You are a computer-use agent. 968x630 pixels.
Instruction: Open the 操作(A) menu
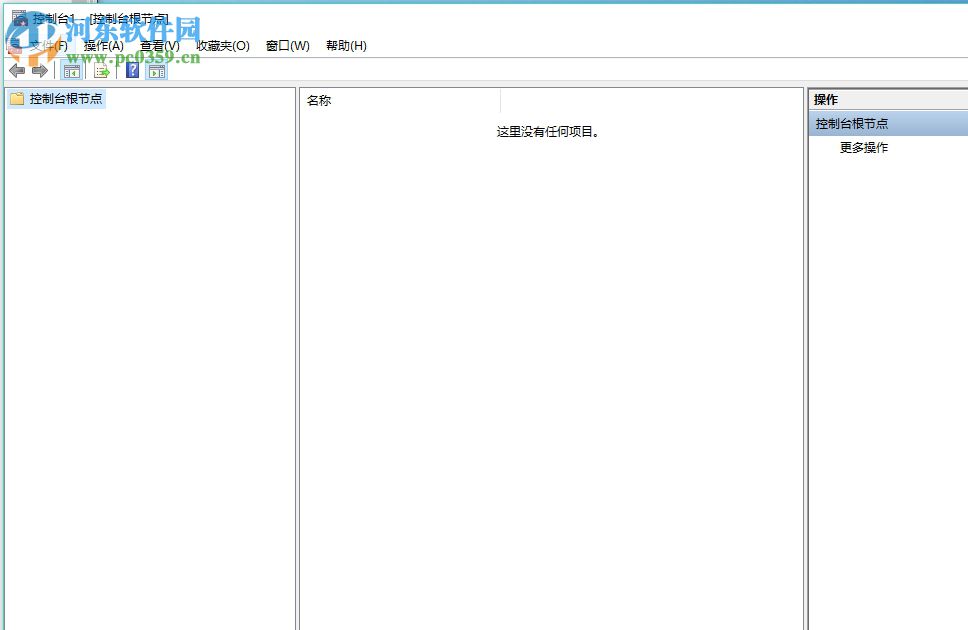click(104, 45)
